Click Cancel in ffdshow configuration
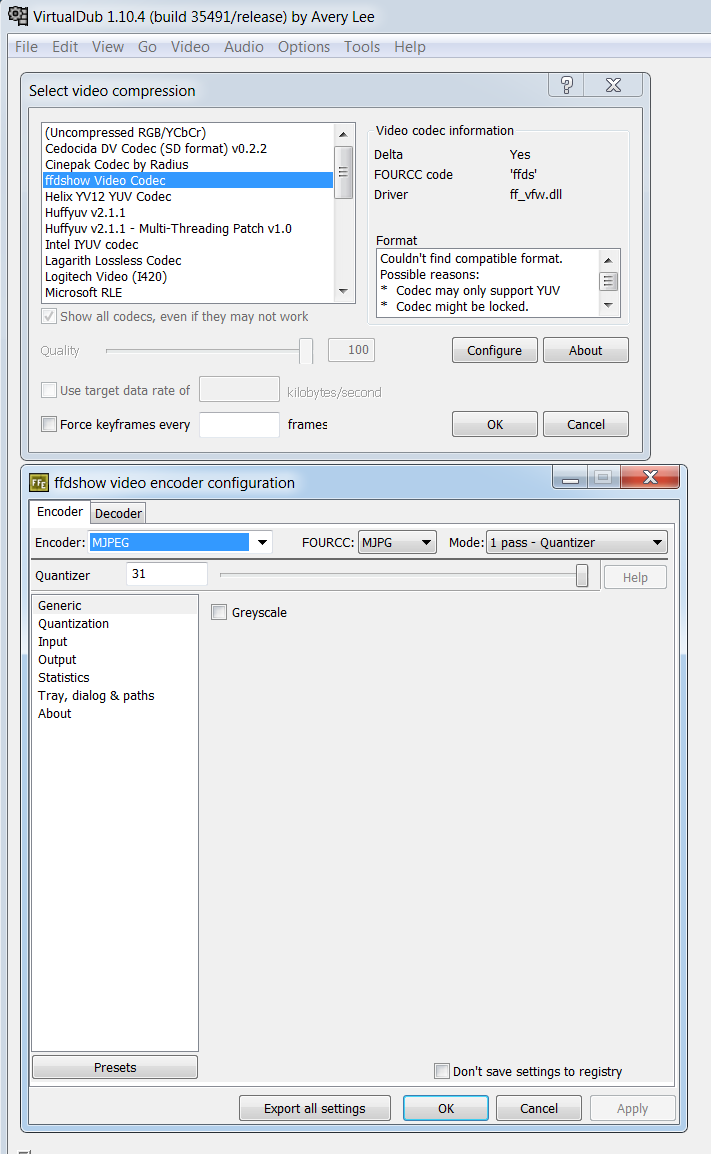 pos(539,1108)
